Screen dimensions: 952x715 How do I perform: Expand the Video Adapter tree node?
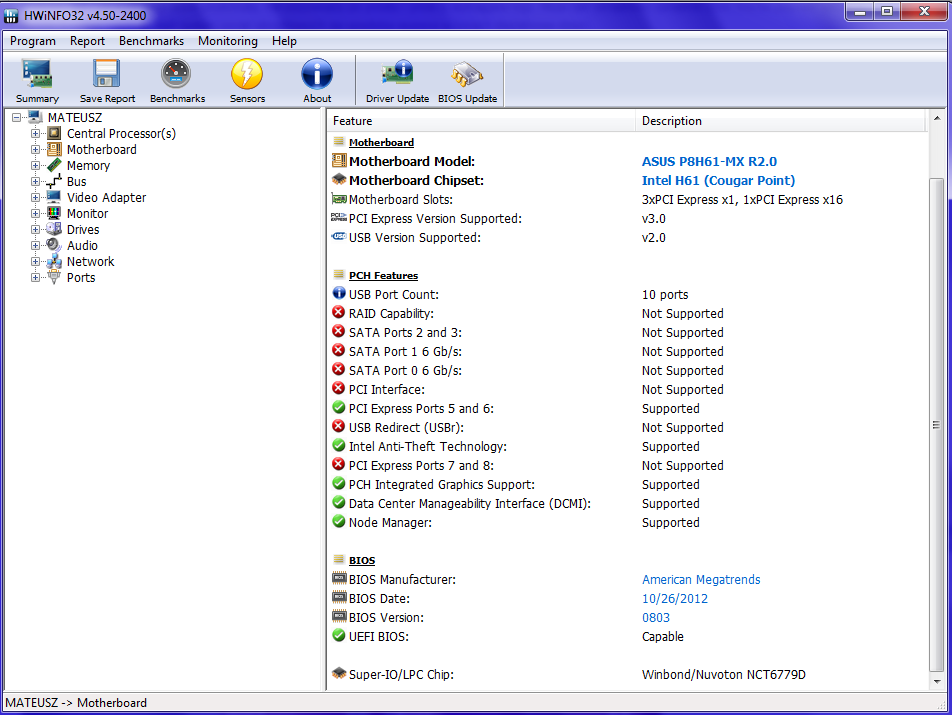(x=35, y=197)
